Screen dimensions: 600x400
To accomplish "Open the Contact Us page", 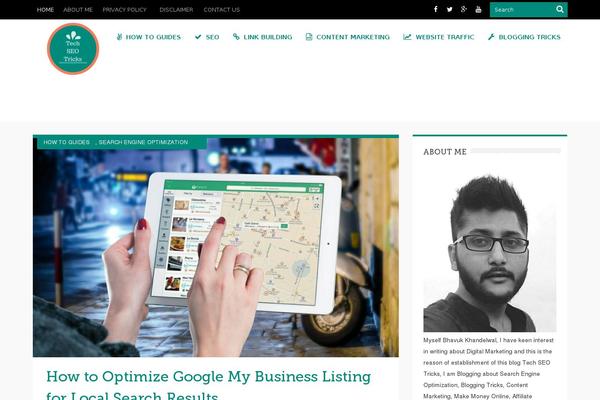I will coord(222,10).
